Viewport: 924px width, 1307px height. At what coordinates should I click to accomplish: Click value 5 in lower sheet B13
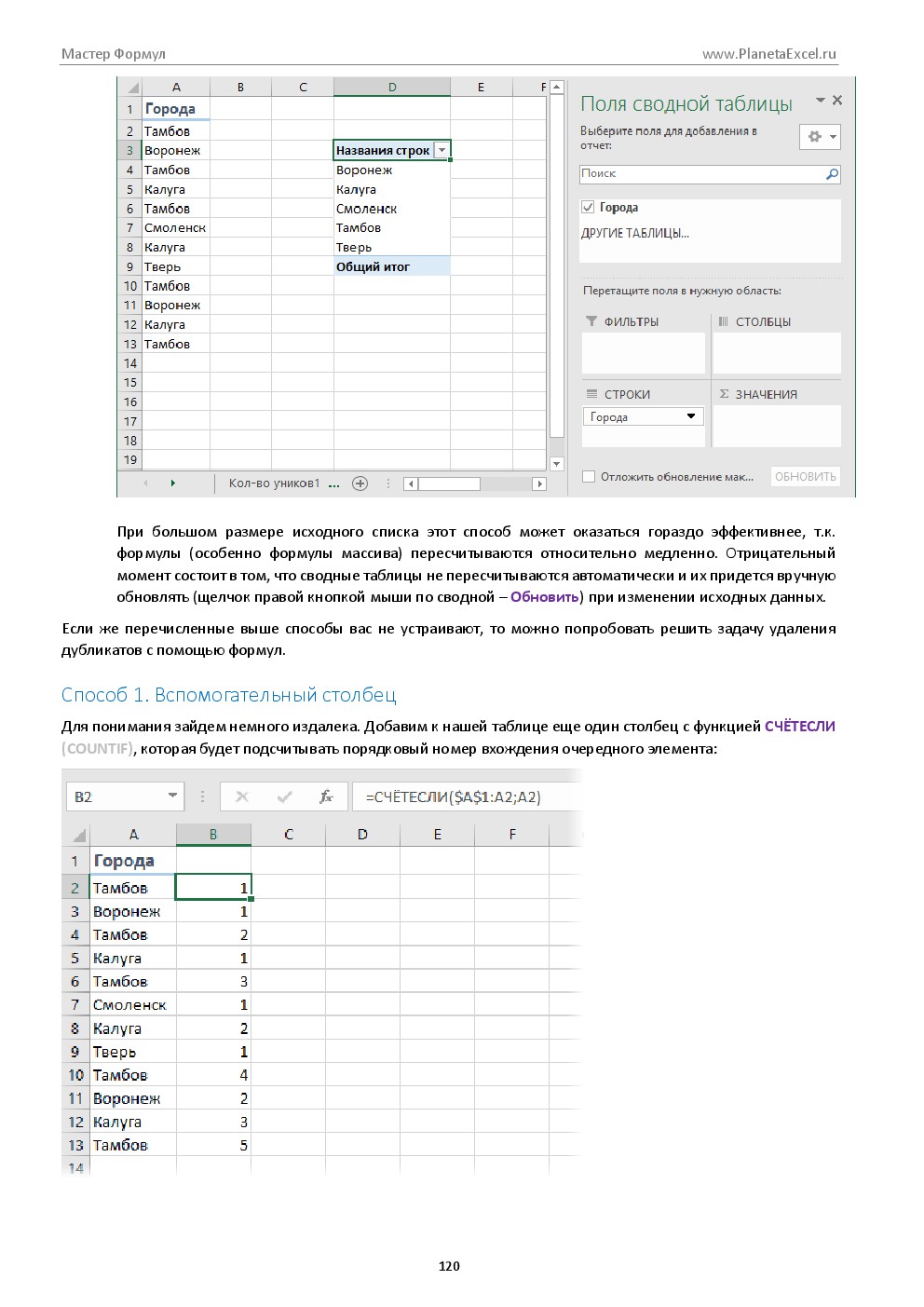(213, 1146)
